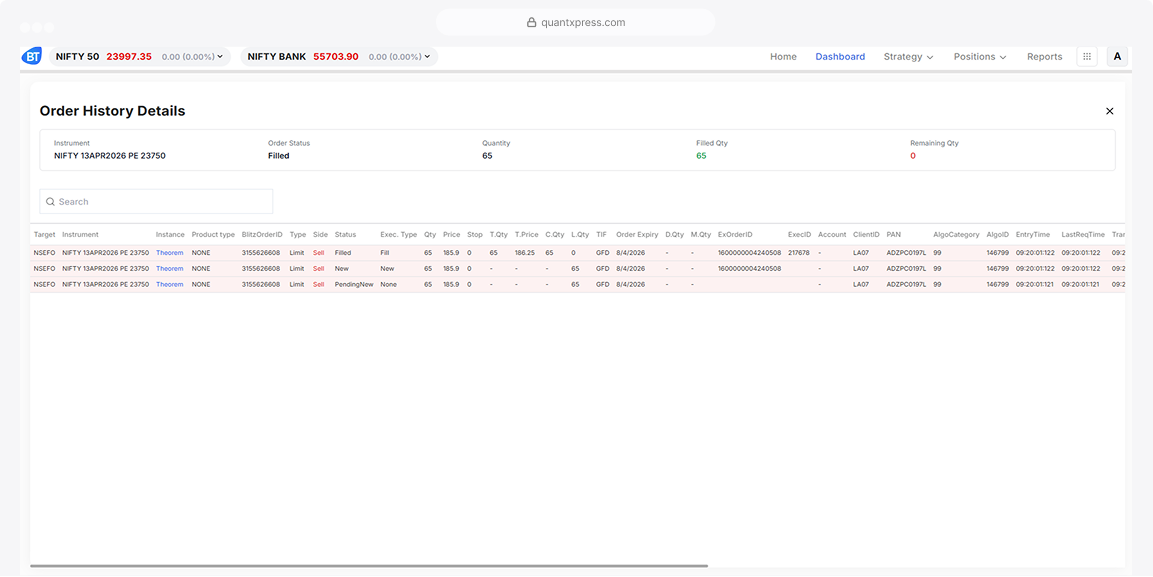Select the 'Filled' status cell in the table
The image size is (1153, 577).
[x=343, y=253]
